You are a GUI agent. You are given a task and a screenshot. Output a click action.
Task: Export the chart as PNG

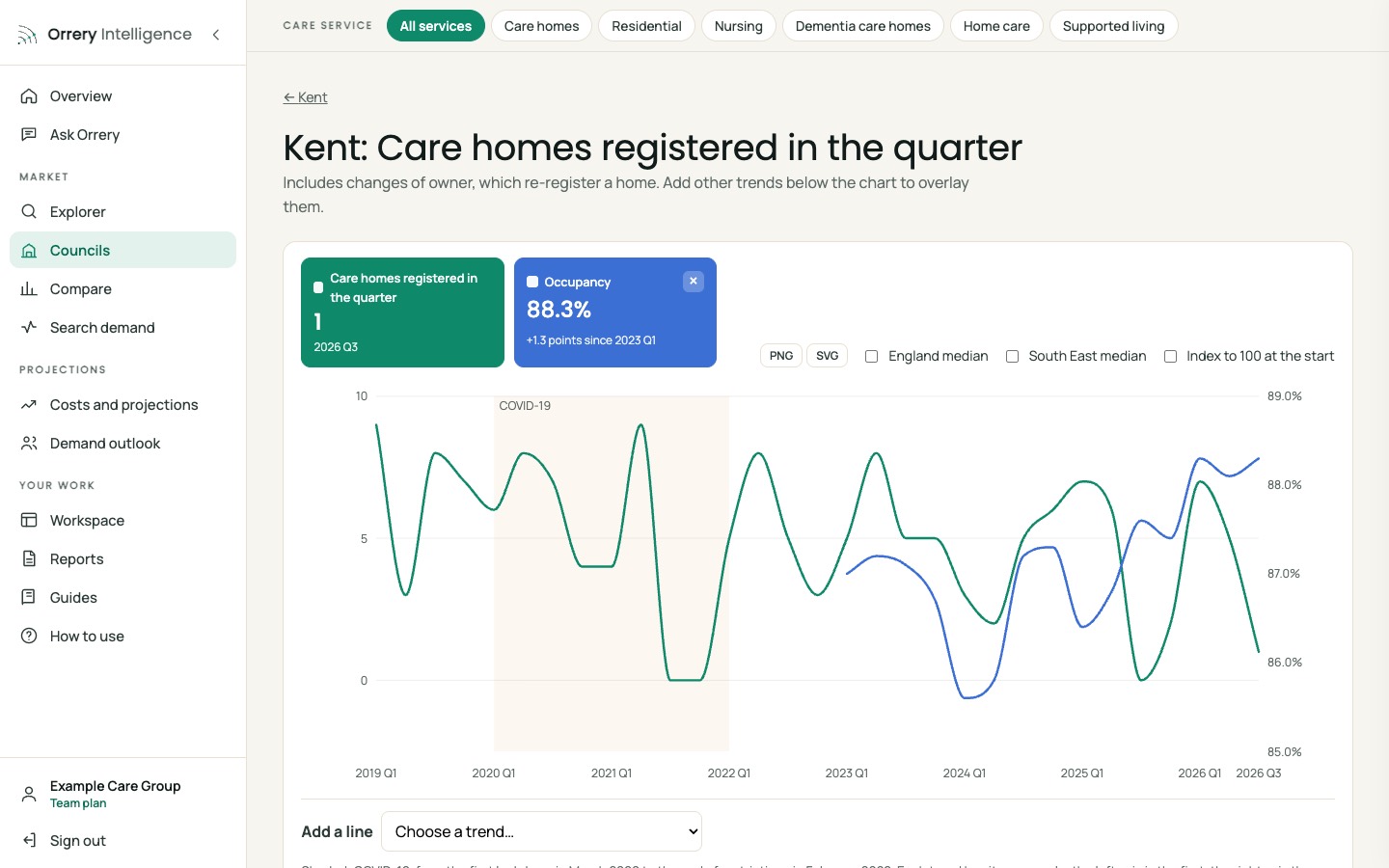click(781, 356)
